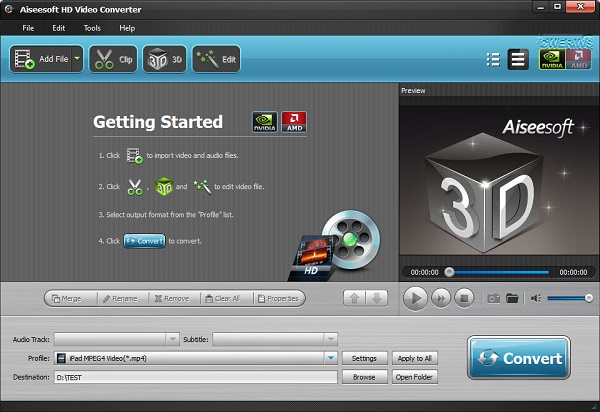Click the big Convert button
The width and height of the screenshot is (600, 412).
pos(518,359)
